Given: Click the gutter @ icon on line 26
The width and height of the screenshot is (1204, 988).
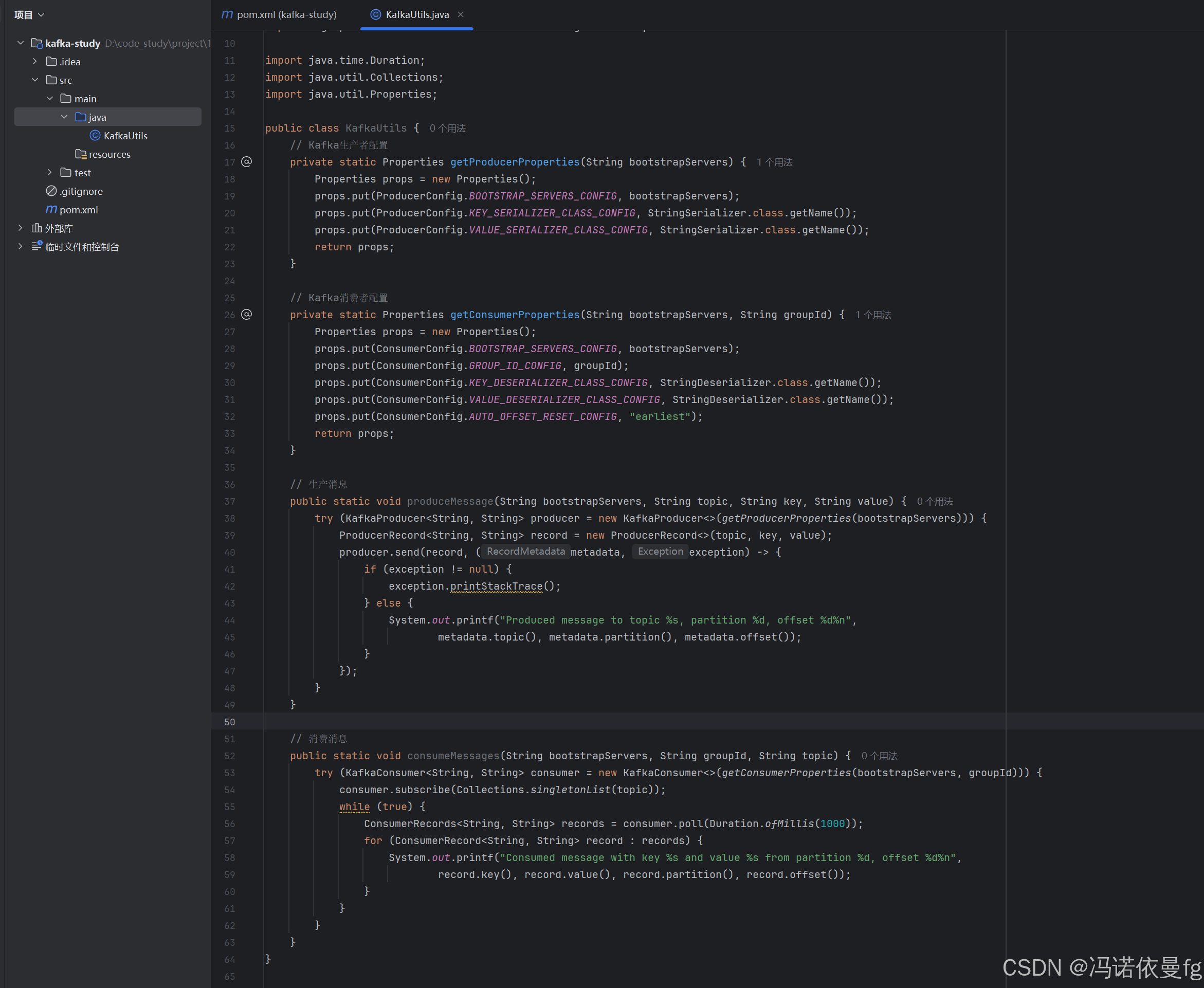Looking at the screenshot, I should pyautogui.click(x=246, y=314).
